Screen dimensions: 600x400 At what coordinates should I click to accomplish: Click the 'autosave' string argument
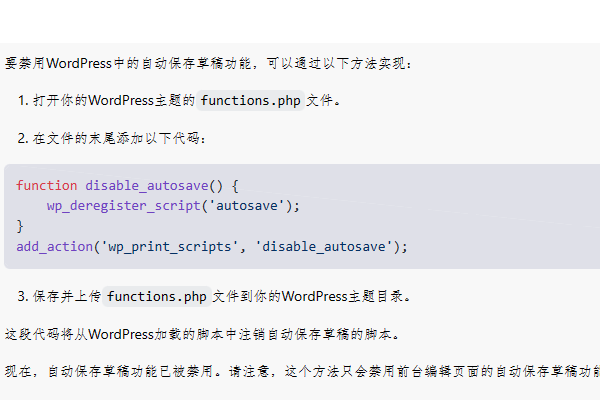(x=247, y=206)
